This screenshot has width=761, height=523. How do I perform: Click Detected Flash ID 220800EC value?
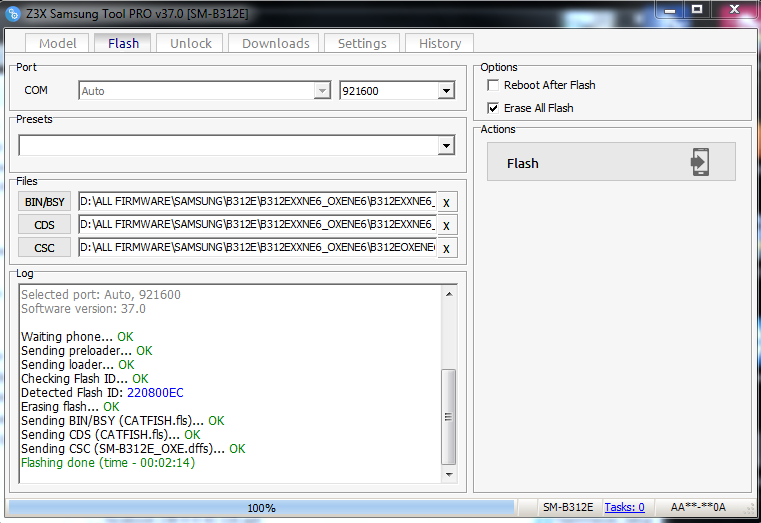(x=155, y=392)
